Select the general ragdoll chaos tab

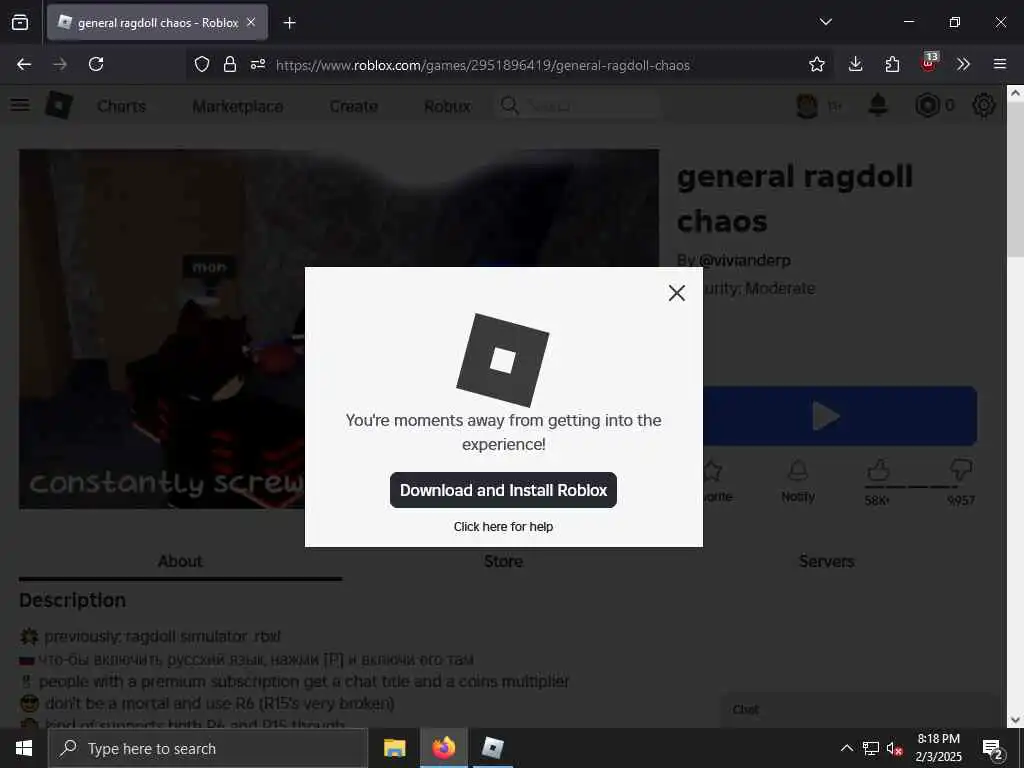[157, 22]
